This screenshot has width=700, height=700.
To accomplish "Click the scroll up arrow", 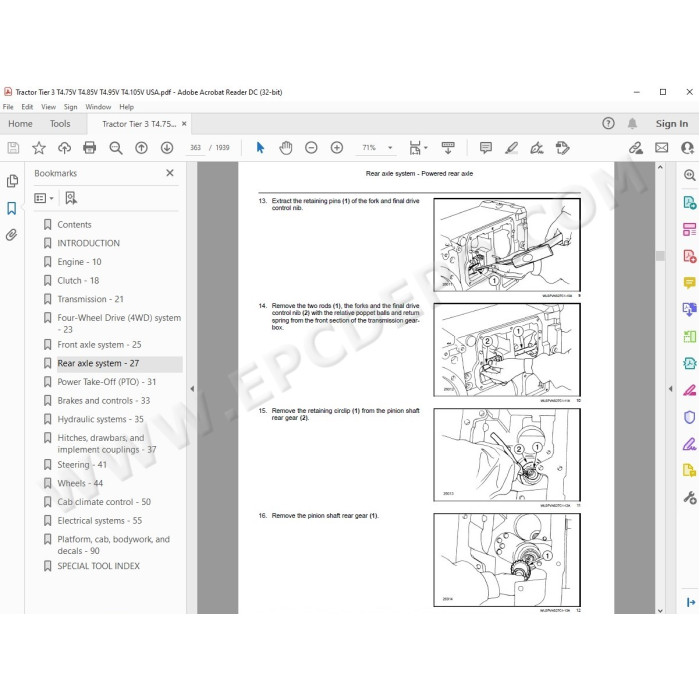I will [660, 167].
